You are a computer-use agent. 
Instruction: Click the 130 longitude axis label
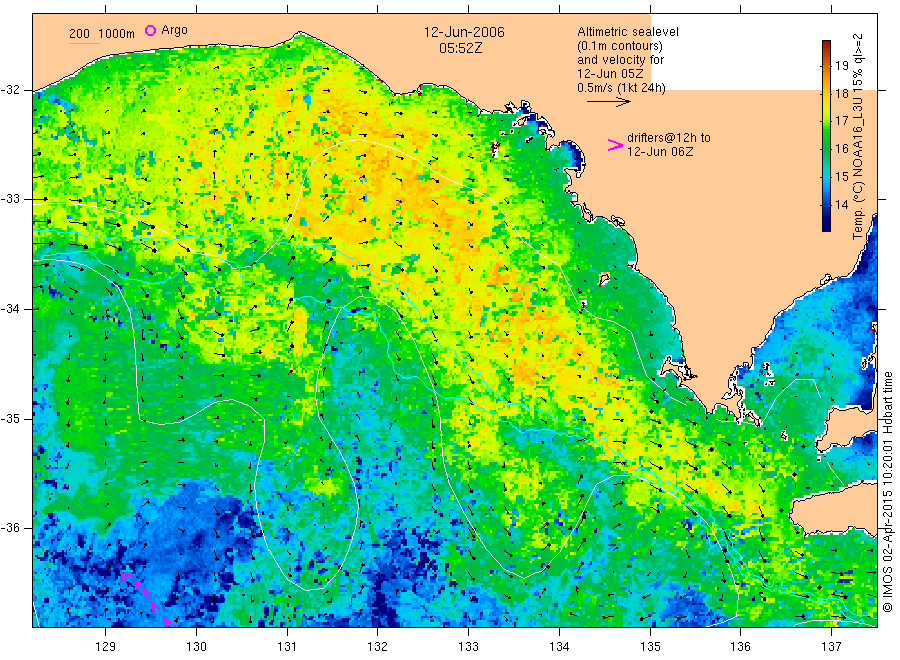(x=196, y=647)
